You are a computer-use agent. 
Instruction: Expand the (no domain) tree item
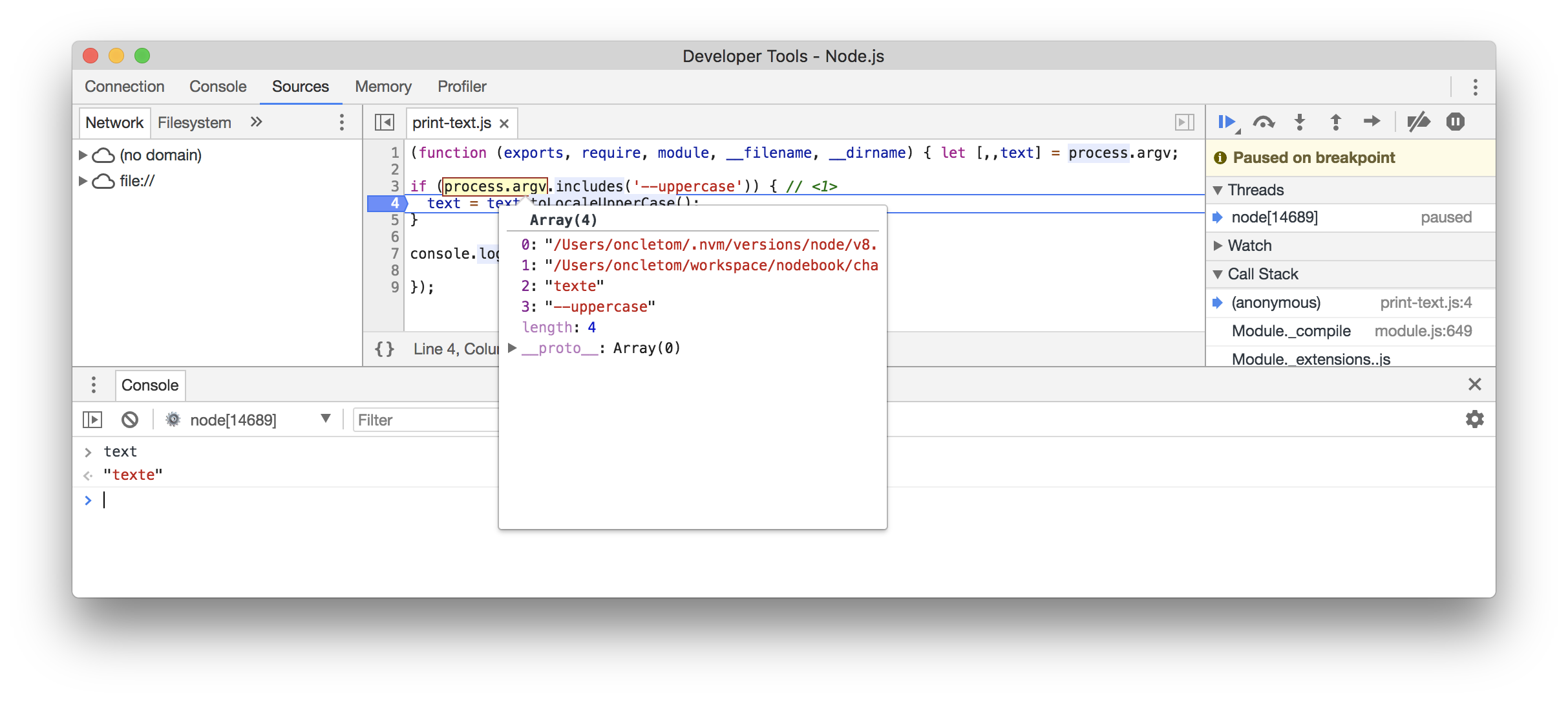[83, 155]
